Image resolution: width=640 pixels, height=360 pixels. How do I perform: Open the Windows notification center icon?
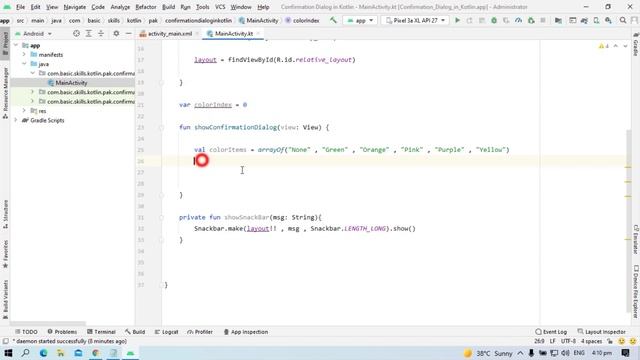[626, 353]
